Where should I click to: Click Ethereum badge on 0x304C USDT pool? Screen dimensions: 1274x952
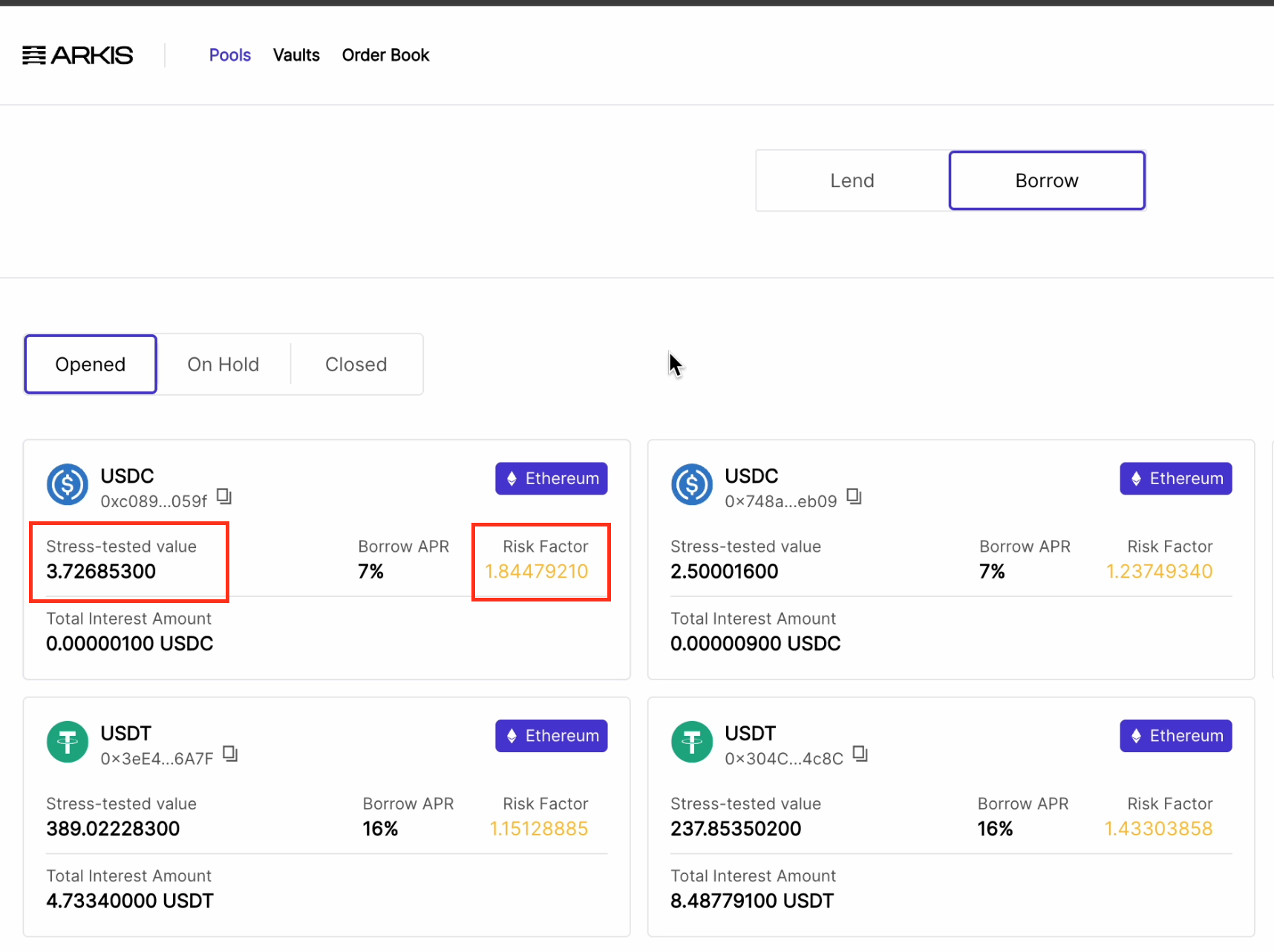(1176, 736)
